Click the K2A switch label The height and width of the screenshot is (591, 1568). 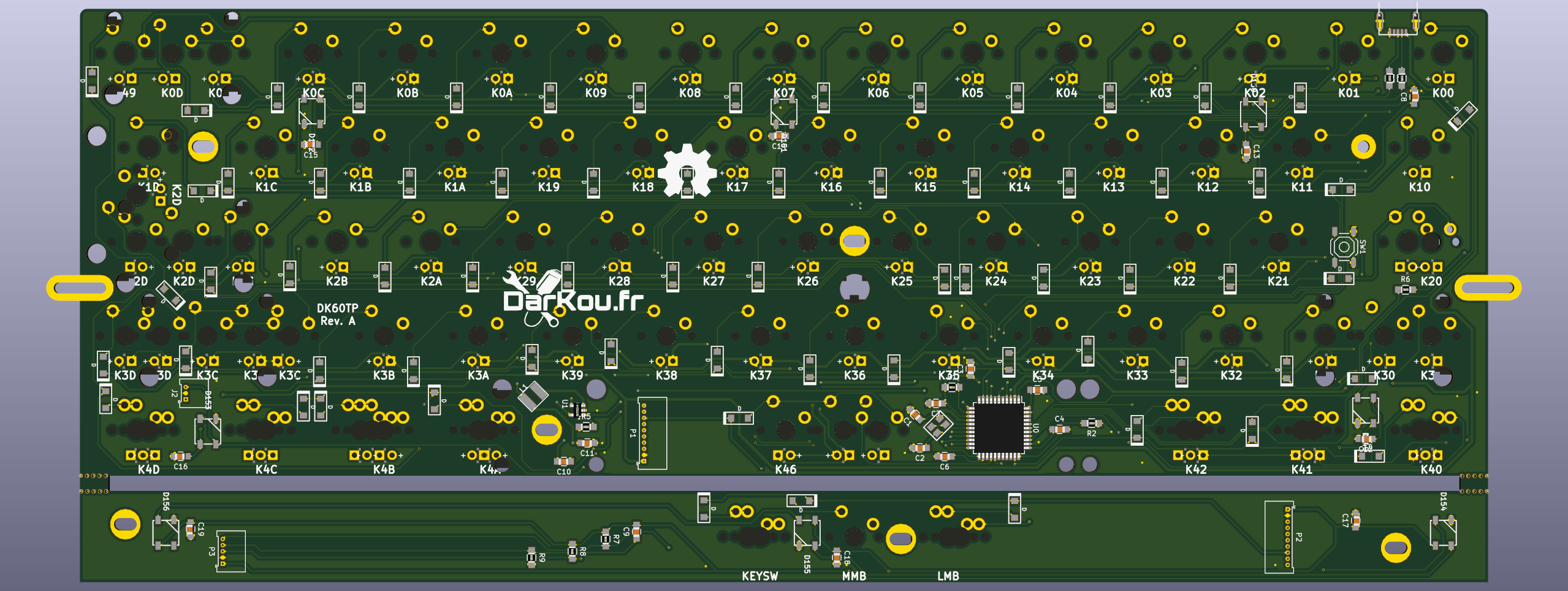(x=431, y=281)
